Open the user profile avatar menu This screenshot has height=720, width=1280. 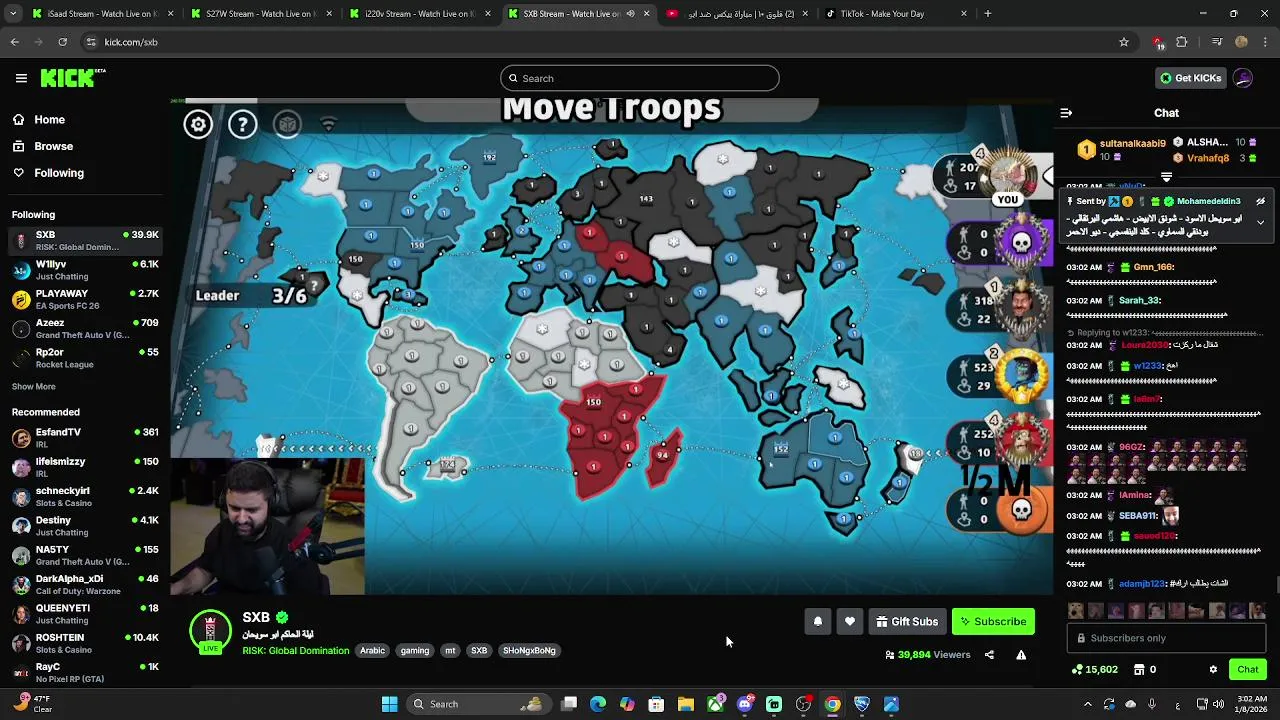(1243, 78)
